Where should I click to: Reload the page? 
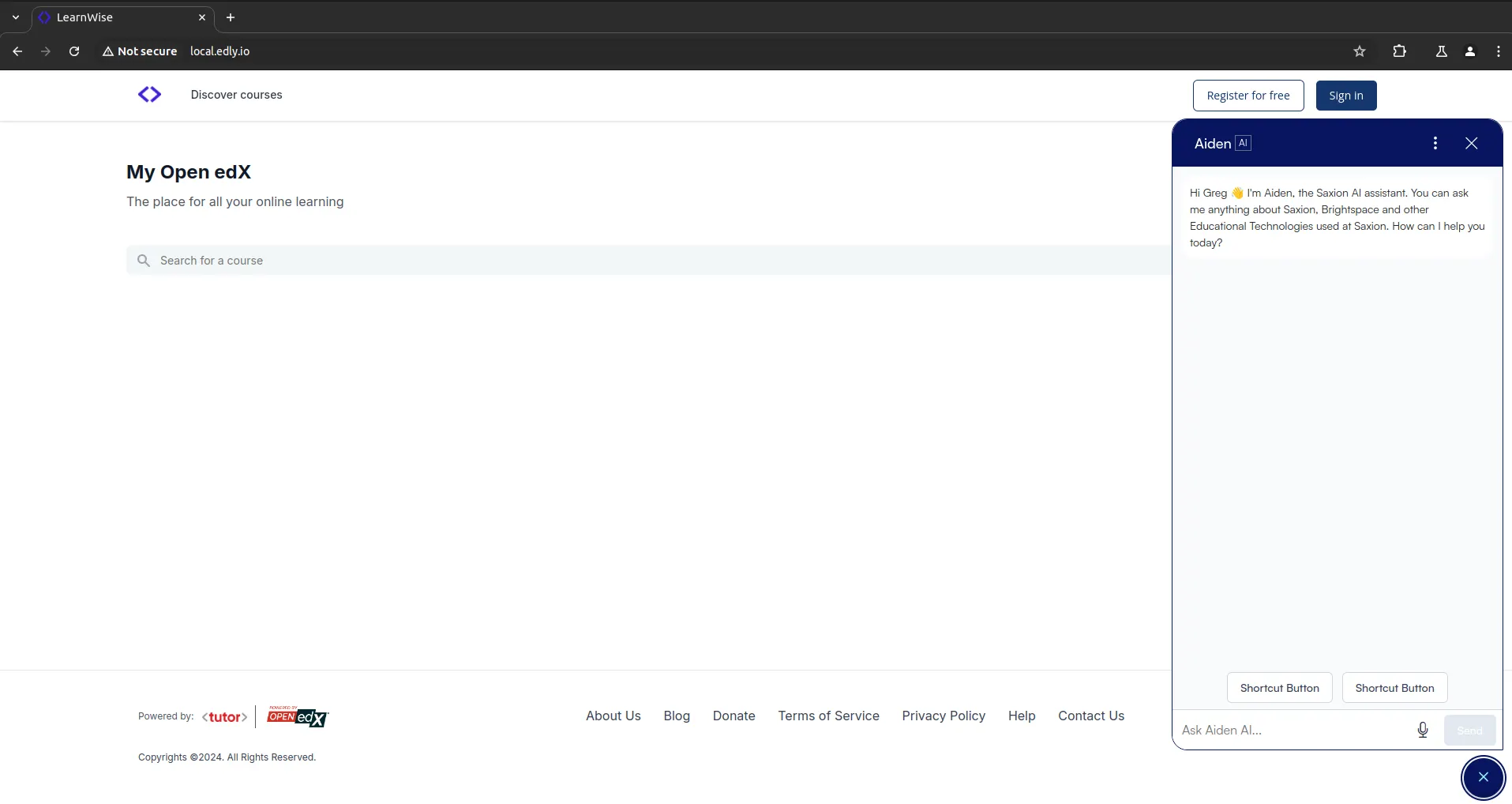[74, 51]
